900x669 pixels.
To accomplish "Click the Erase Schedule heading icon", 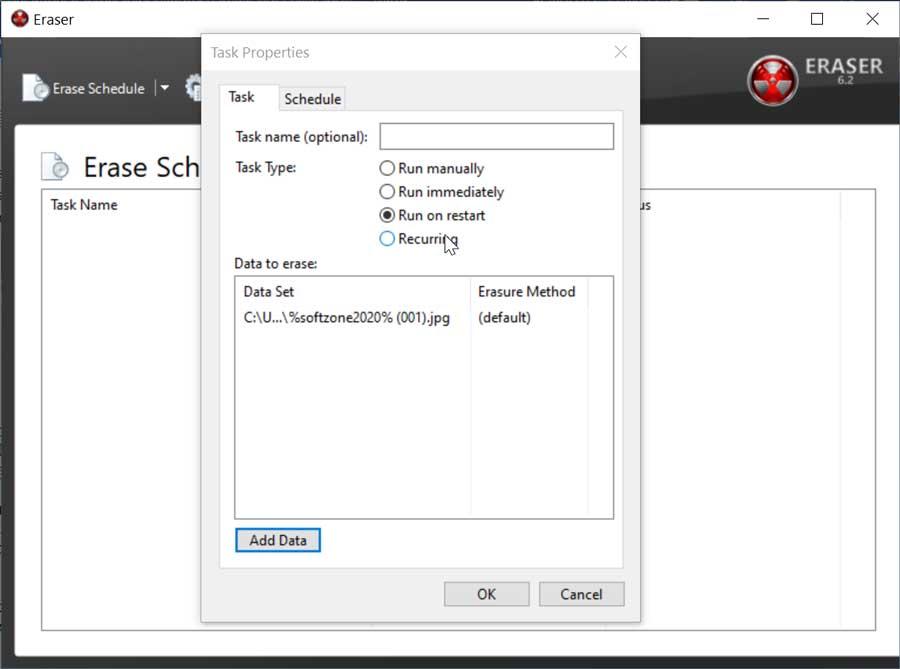I will coord(55,166).
